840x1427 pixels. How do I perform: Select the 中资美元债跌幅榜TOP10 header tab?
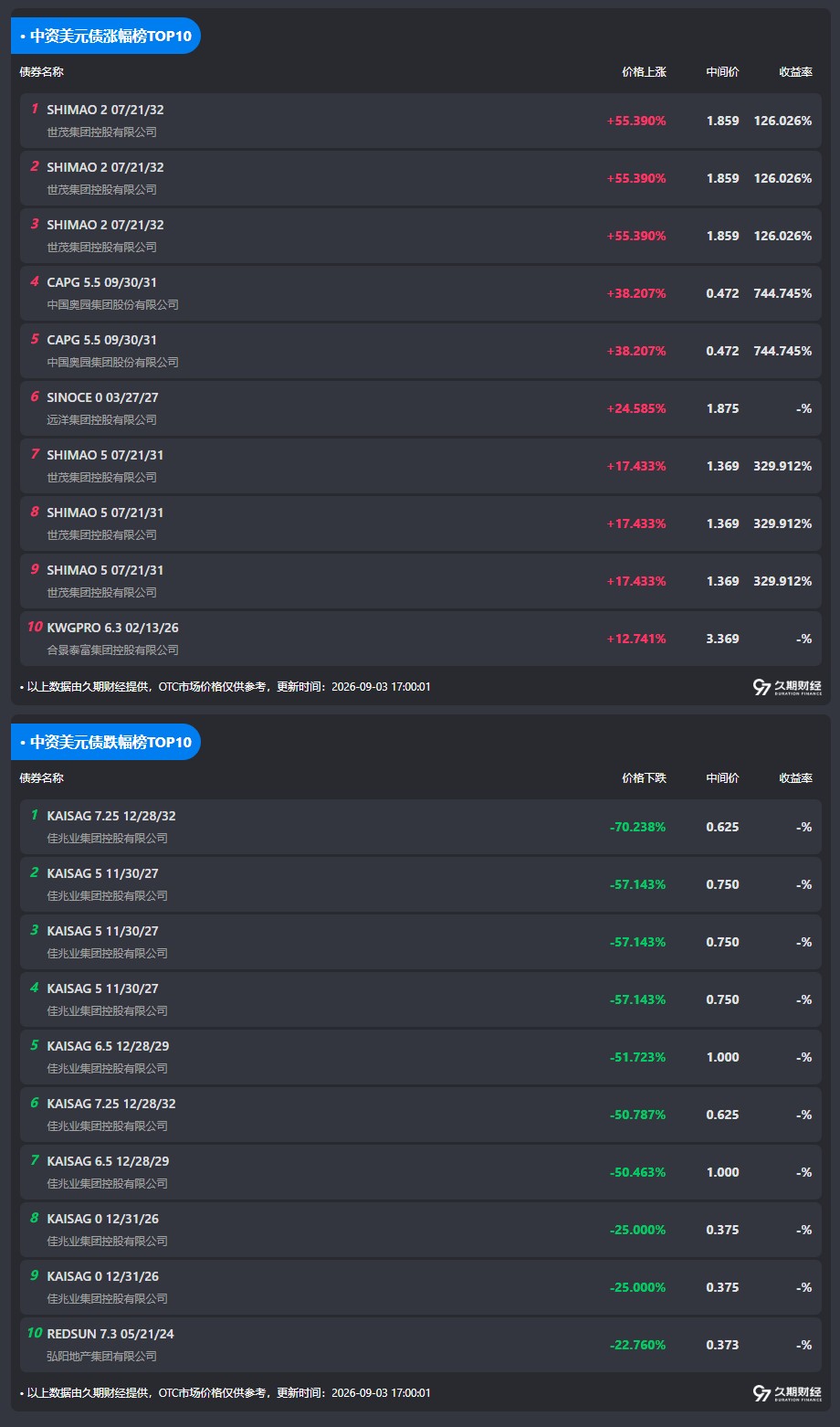click(x=105, y=742)
